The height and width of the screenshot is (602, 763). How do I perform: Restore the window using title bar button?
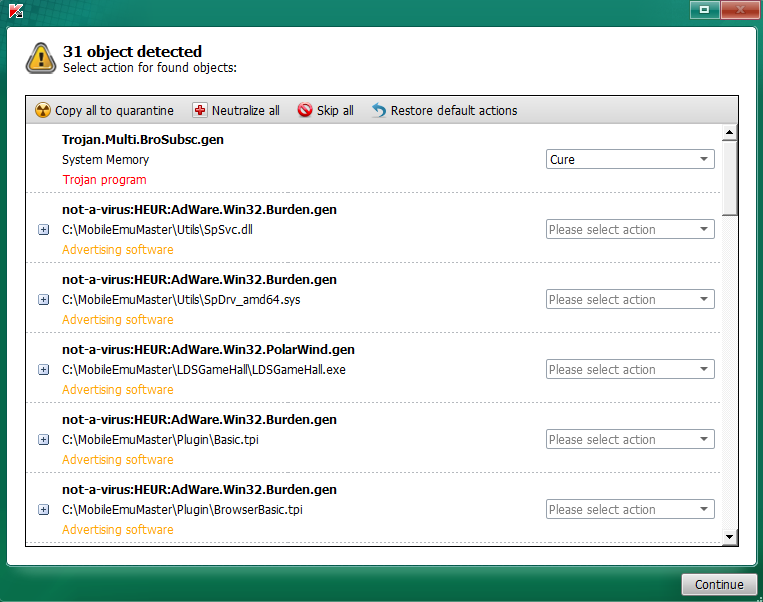tap(704, 9)
